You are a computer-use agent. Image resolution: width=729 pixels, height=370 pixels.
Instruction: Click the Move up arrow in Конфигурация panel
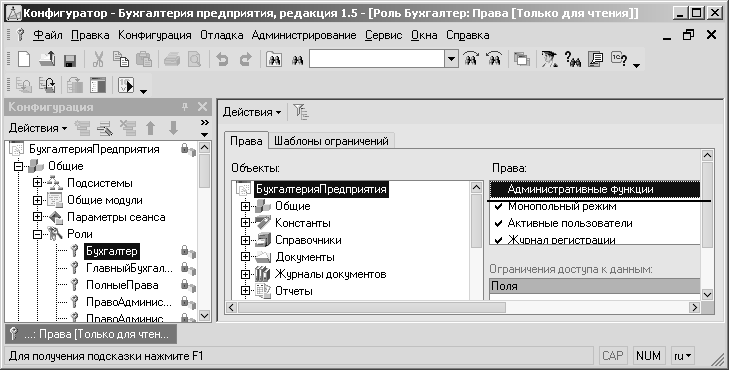(150, 128)
